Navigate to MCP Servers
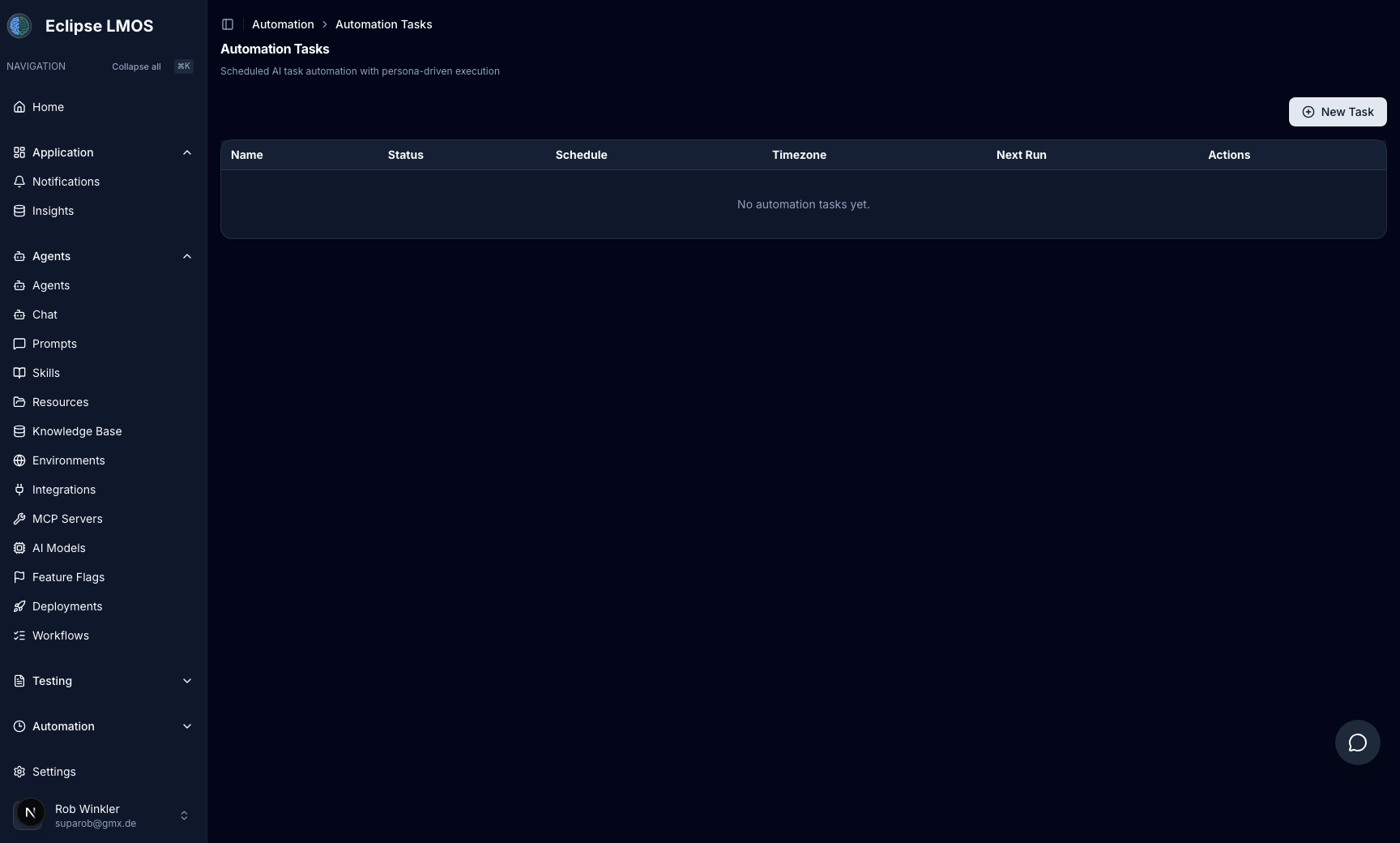 pos(103,519)
